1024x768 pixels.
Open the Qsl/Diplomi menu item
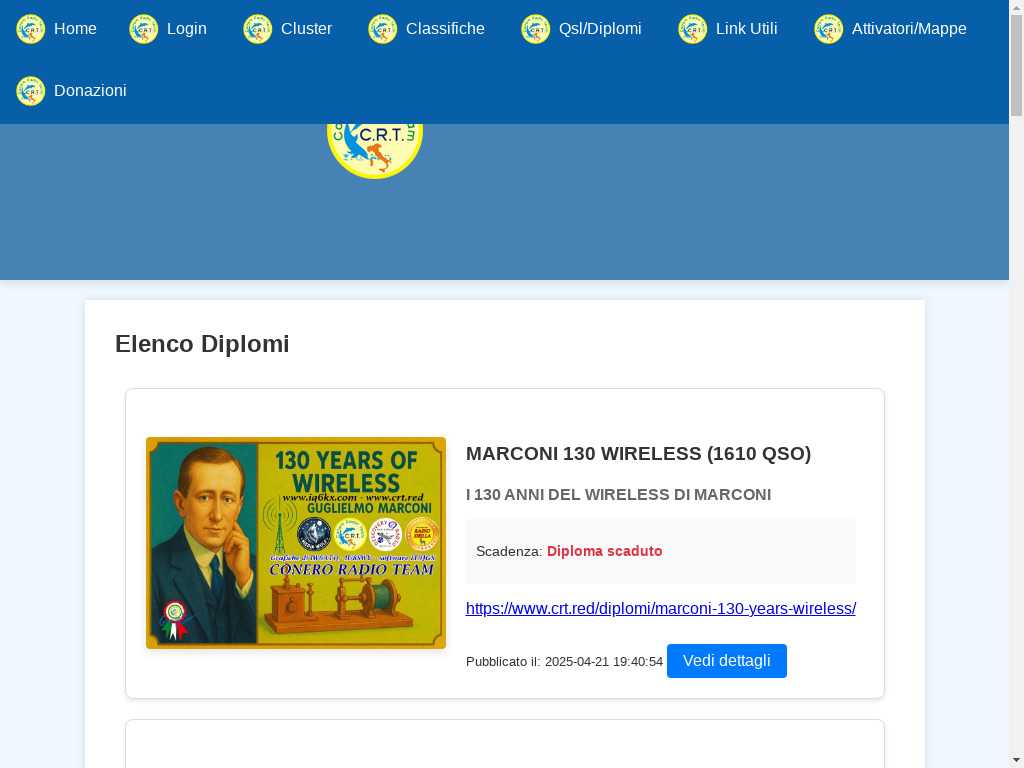(x=600, y=29)
